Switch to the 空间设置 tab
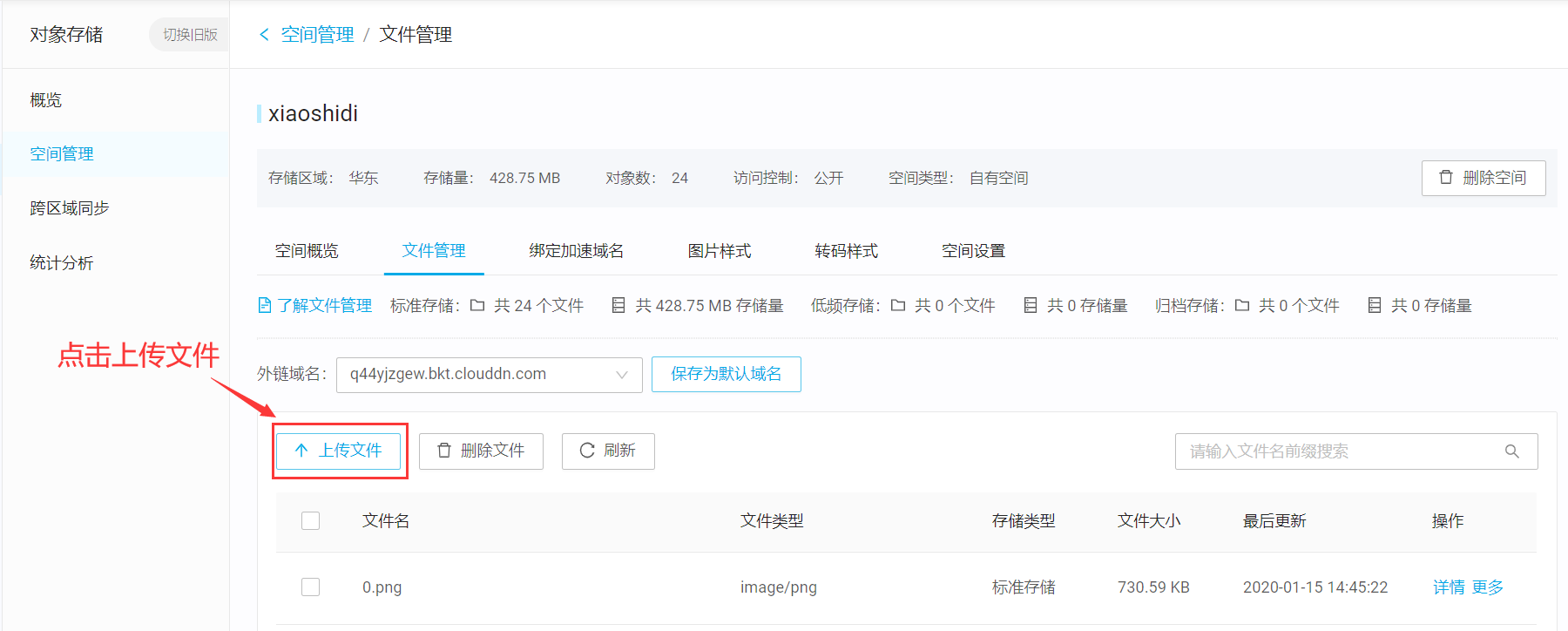Viewport: 1568px width, 631px height. pos(974,251)
